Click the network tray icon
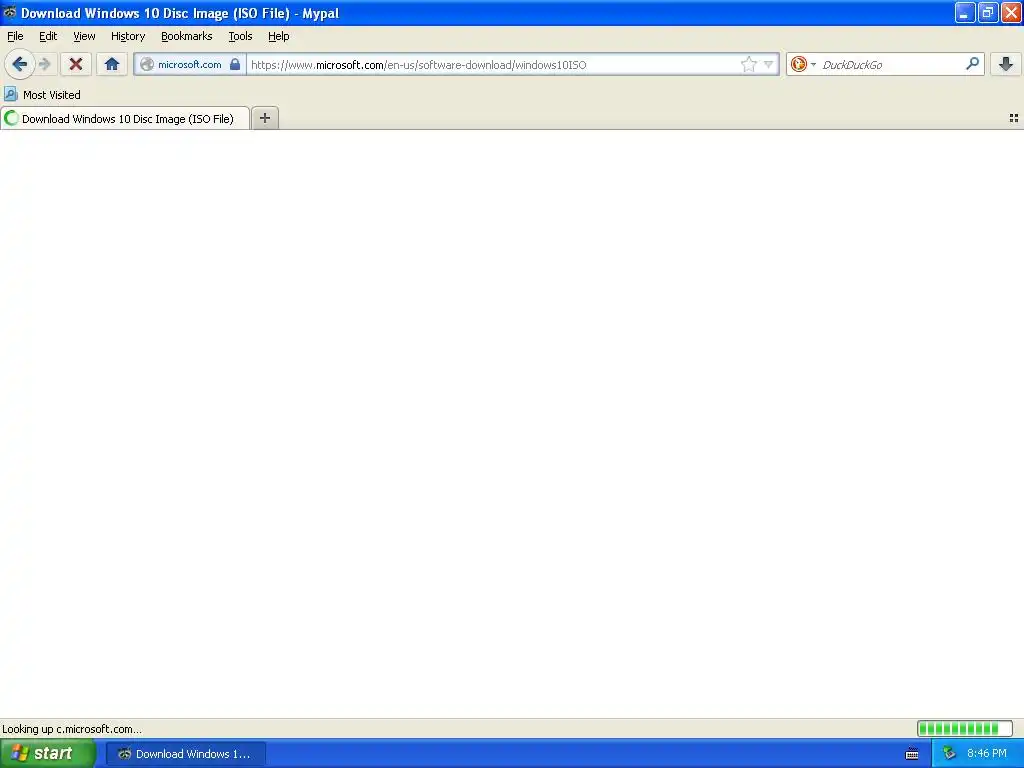 949,754
